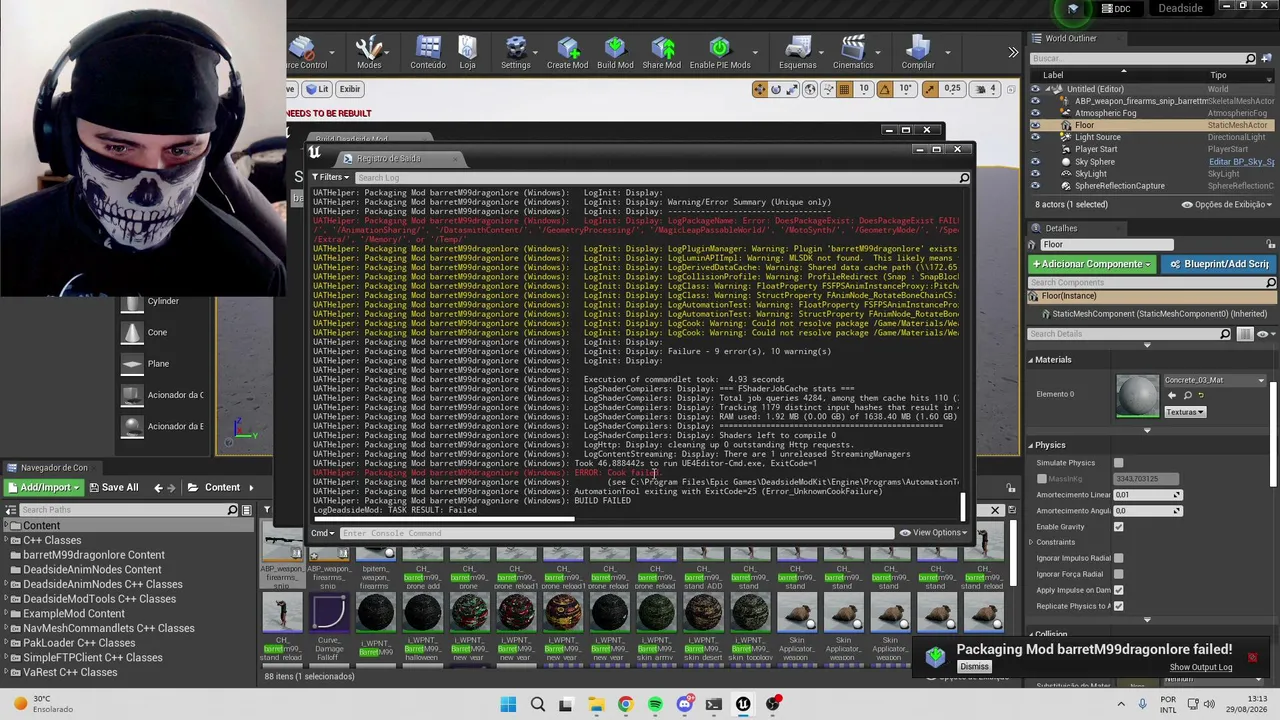The image size is (1280, 720).
Task: Open the Modes toolbar button
Action: point(369,52)
